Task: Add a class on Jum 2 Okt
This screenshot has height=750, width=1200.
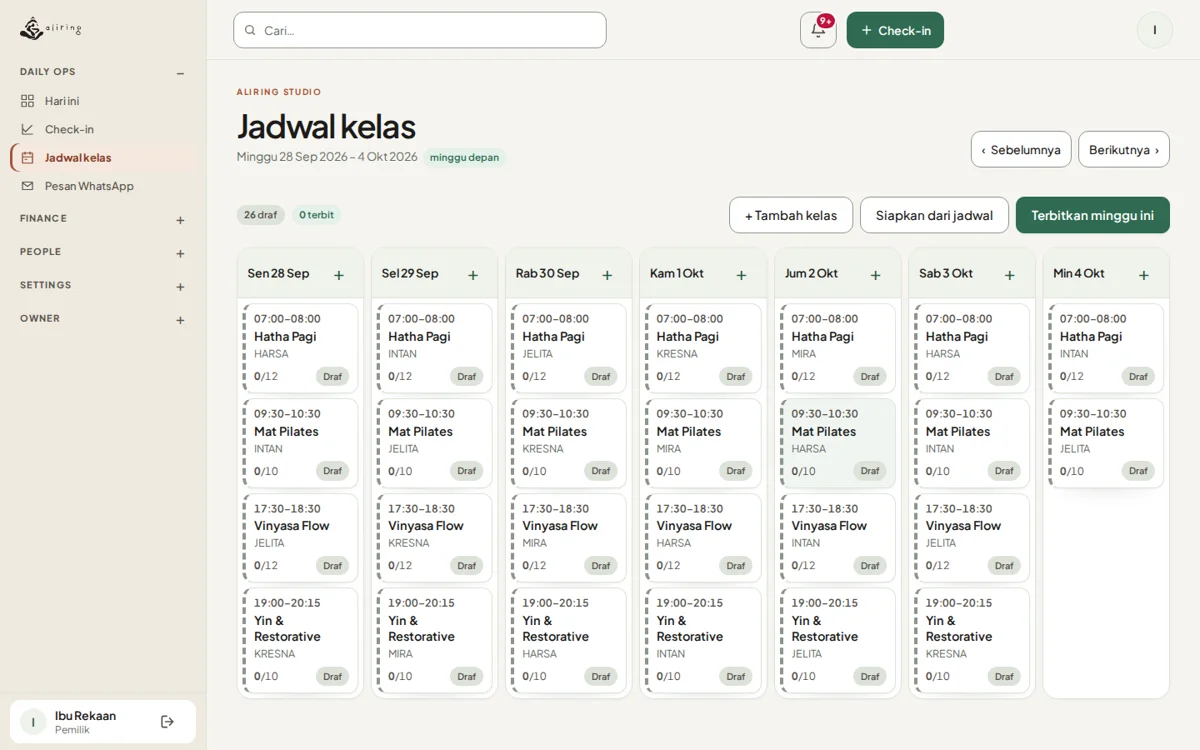Action: (x=876, y=275)
